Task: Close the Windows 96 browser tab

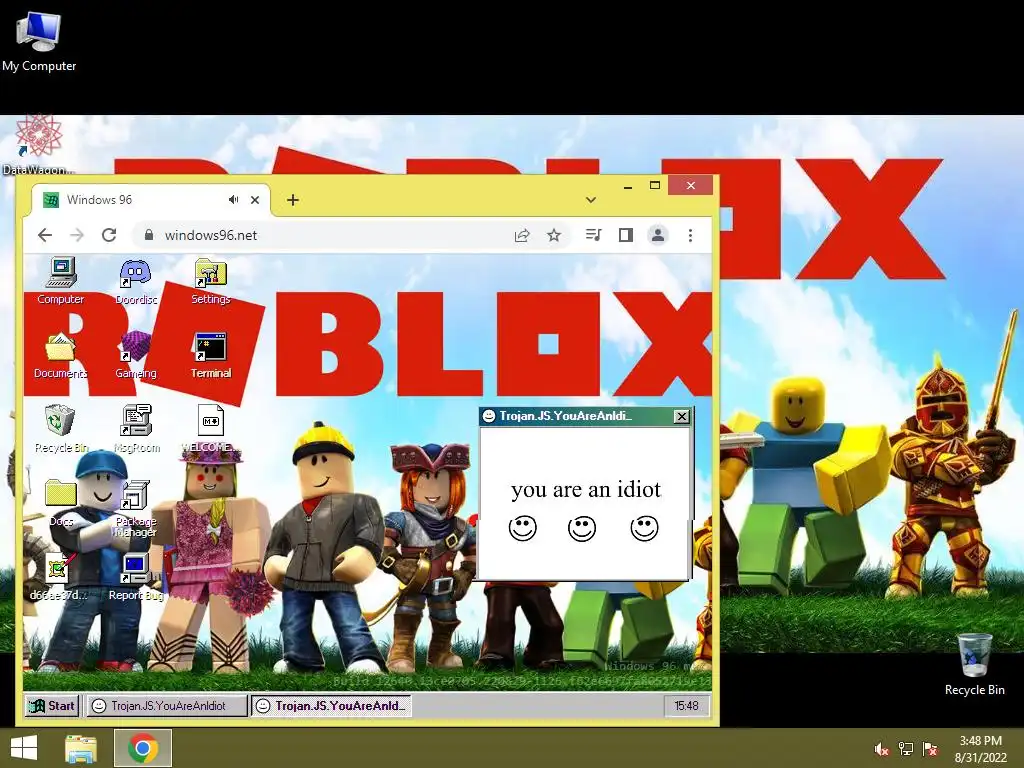Action: point(255,200)
